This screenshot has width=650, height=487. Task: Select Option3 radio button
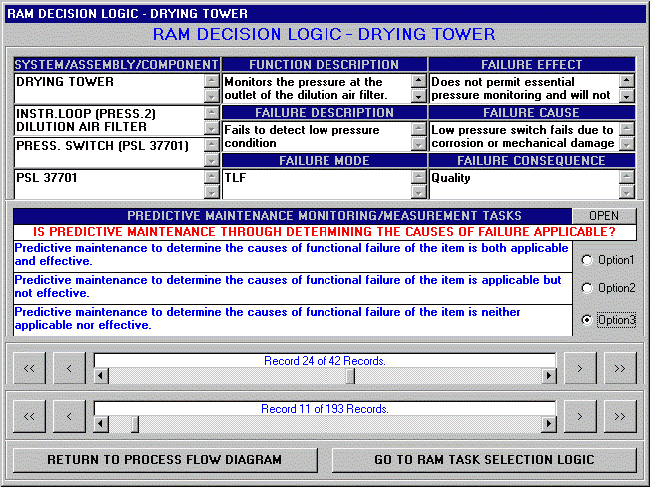click(608, 320)
